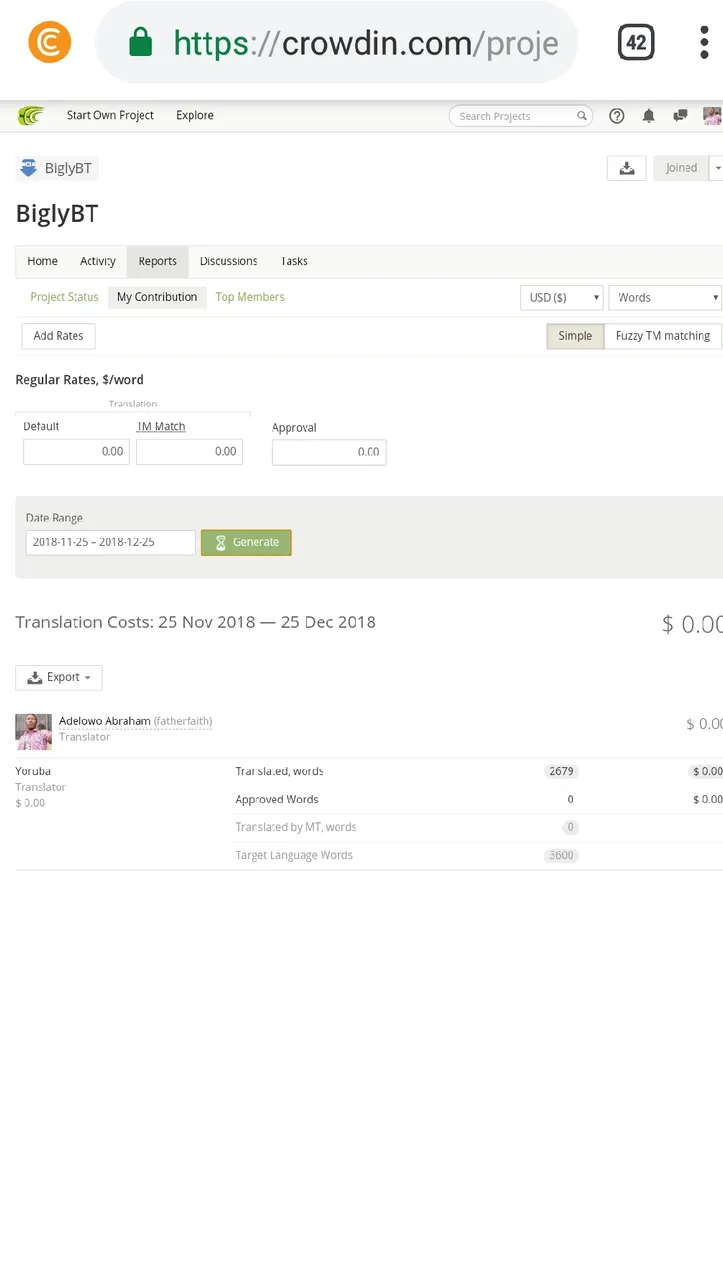This screenshot has width=723, height=1280.
Task: Click the 3600 target language words value
Action: tap(561, 855)
